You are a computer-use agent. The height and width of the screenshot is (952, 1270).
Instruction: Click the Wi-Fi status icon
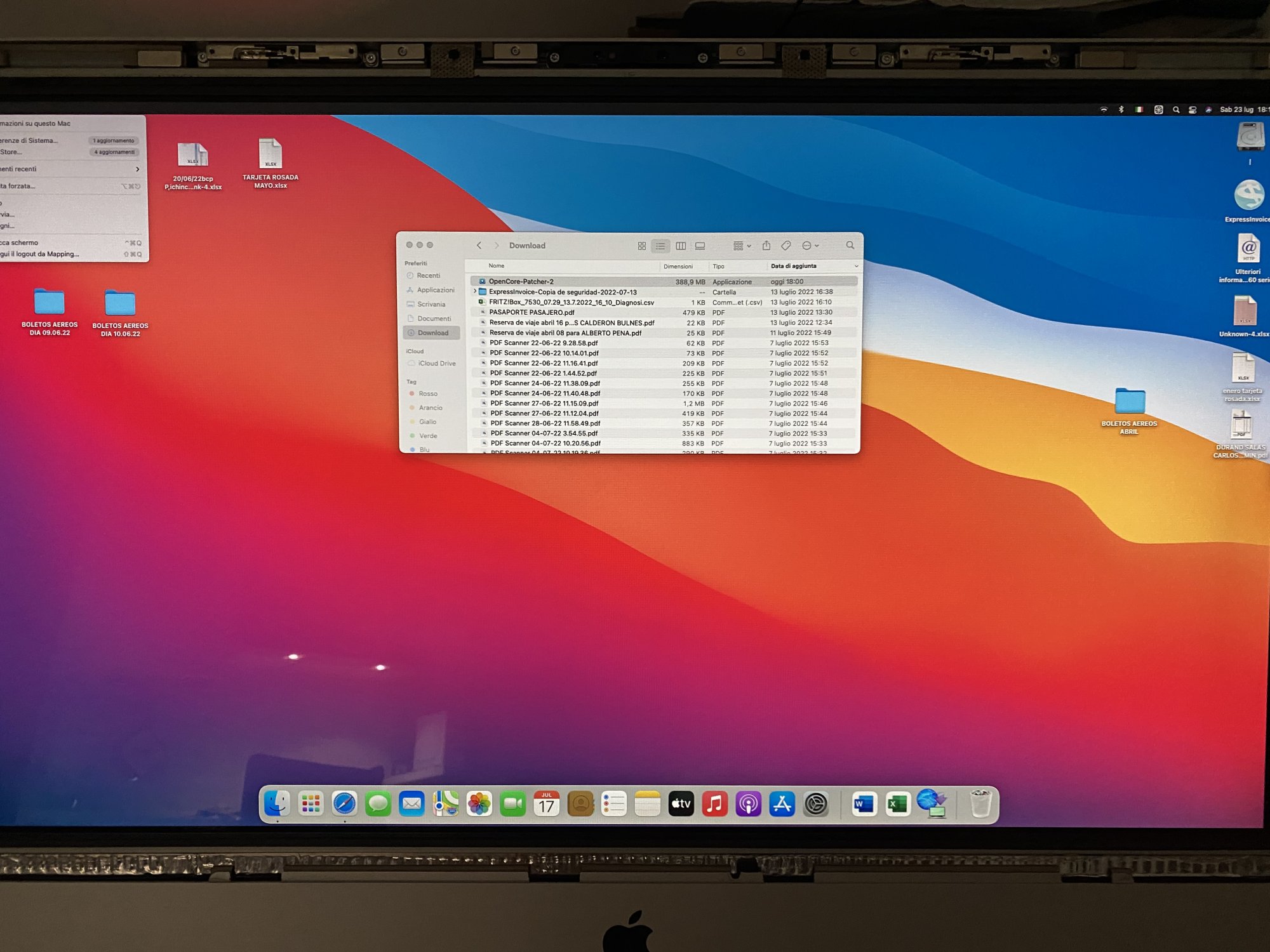click(1104, 110)
